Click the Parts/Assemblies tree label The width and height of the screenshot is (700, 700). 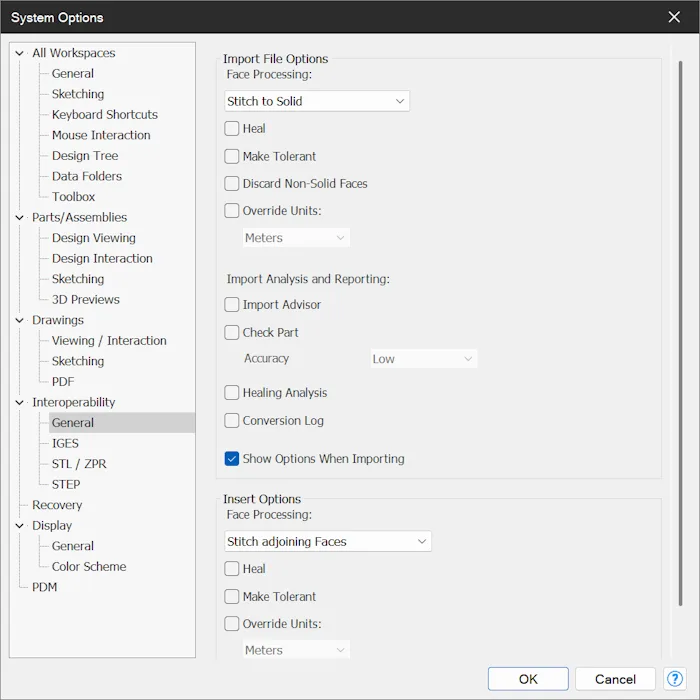point(79,217)
